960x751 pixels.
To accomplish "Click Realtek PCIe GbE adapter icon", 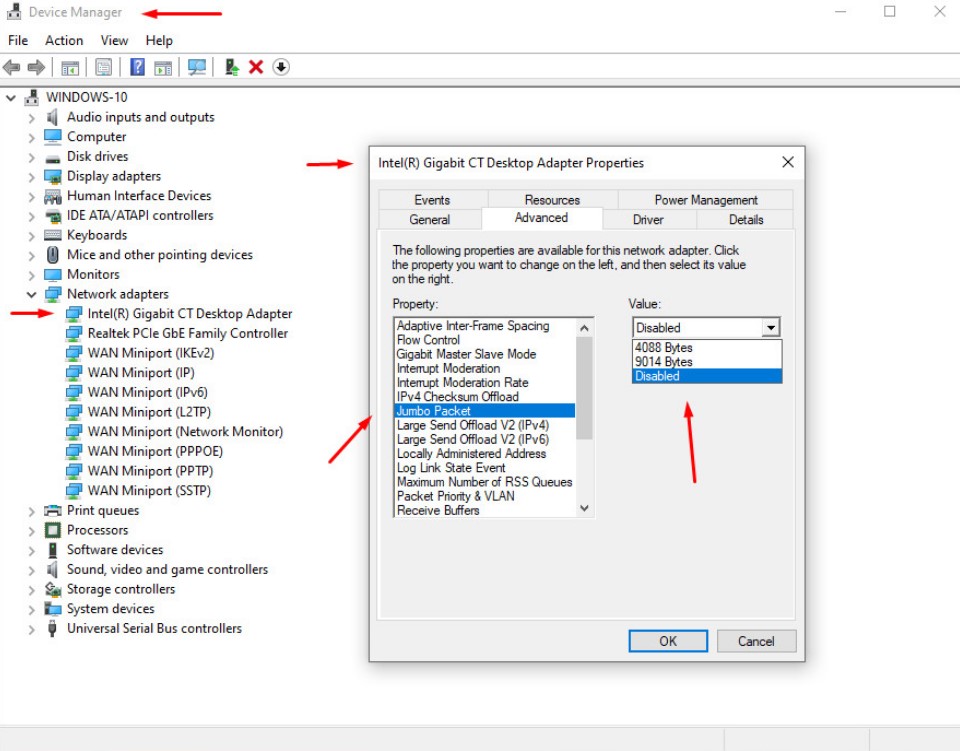I will [74, 334].
